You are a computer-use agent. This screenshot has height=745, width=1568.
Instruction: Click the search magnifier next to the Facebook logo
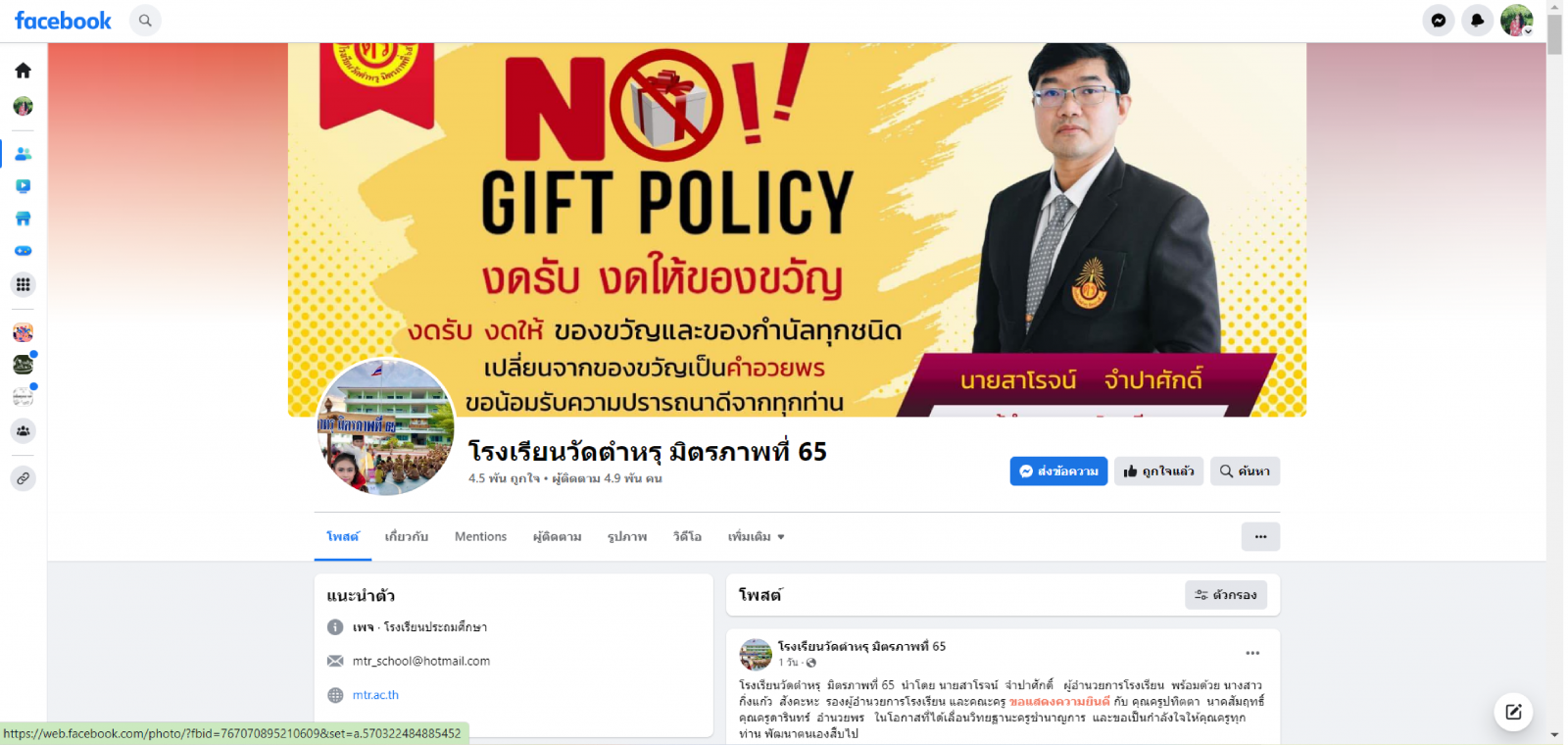145,21
